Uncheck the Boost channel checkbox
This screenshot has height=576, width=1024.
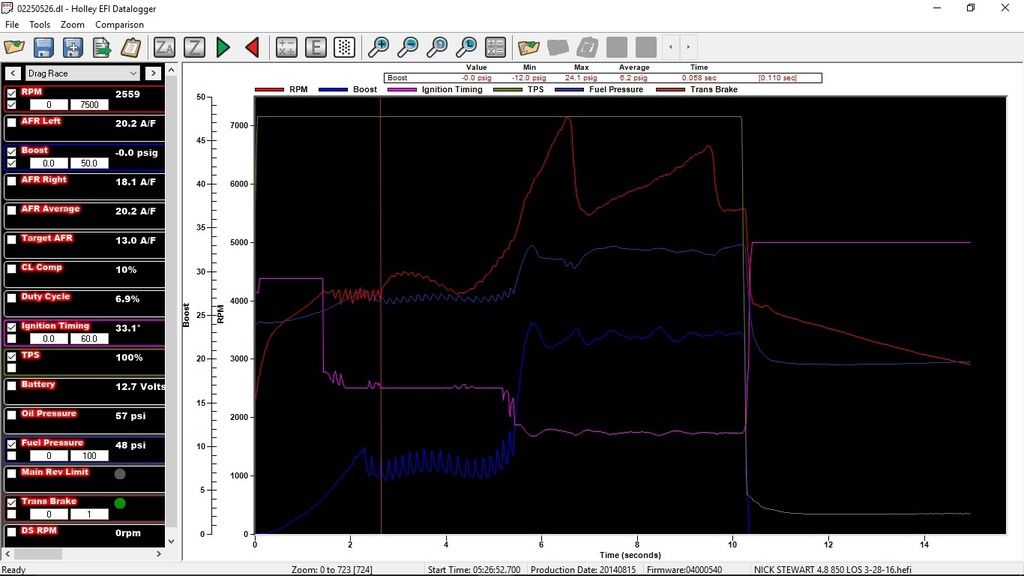(x=12, y=152)
